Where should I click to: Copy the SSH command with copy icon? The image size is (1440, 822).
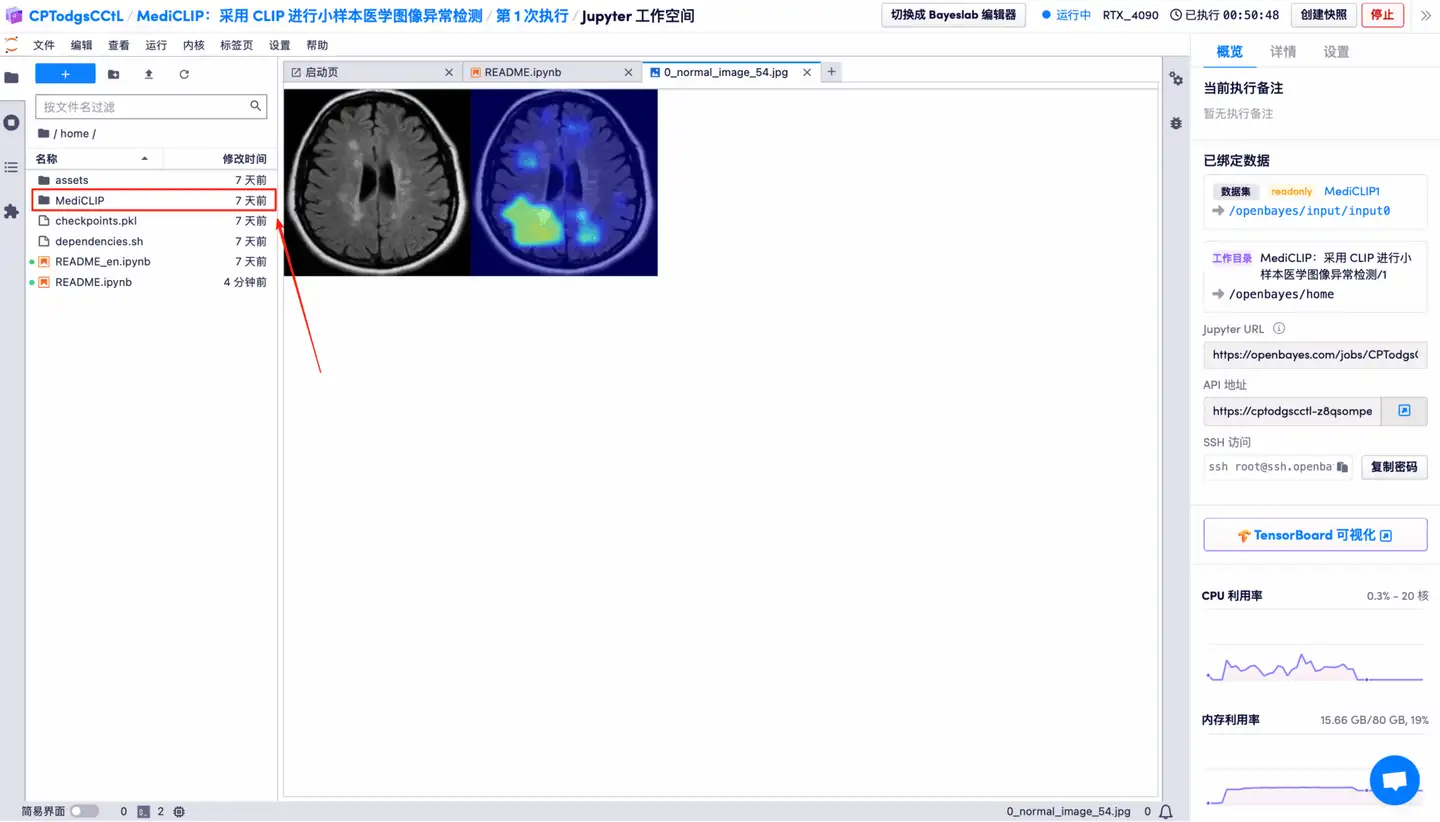click(x=1342, y=467)
